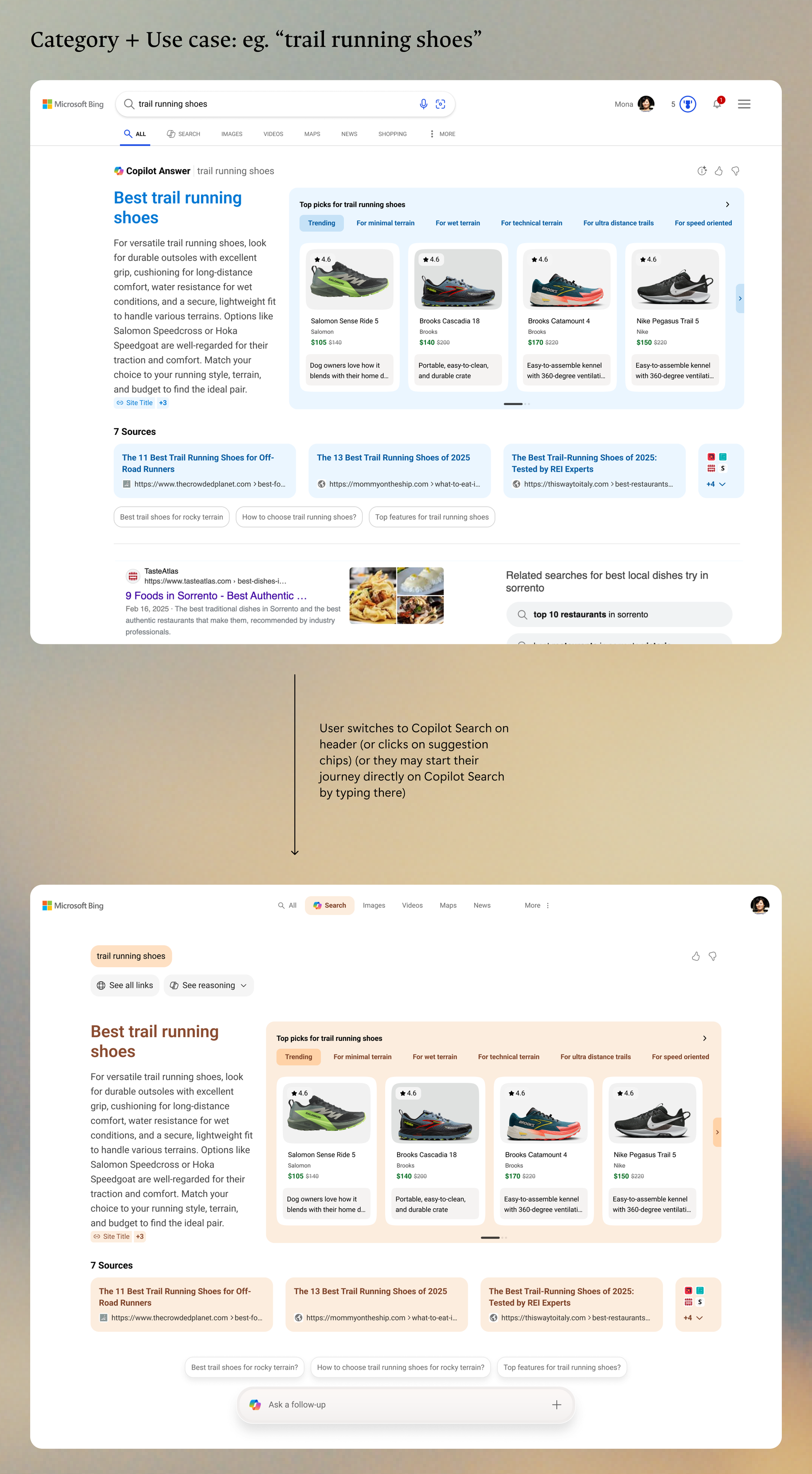Open the Rewards medal icon next to 5
The image size is (812, 1474).
tap(687, 104)
